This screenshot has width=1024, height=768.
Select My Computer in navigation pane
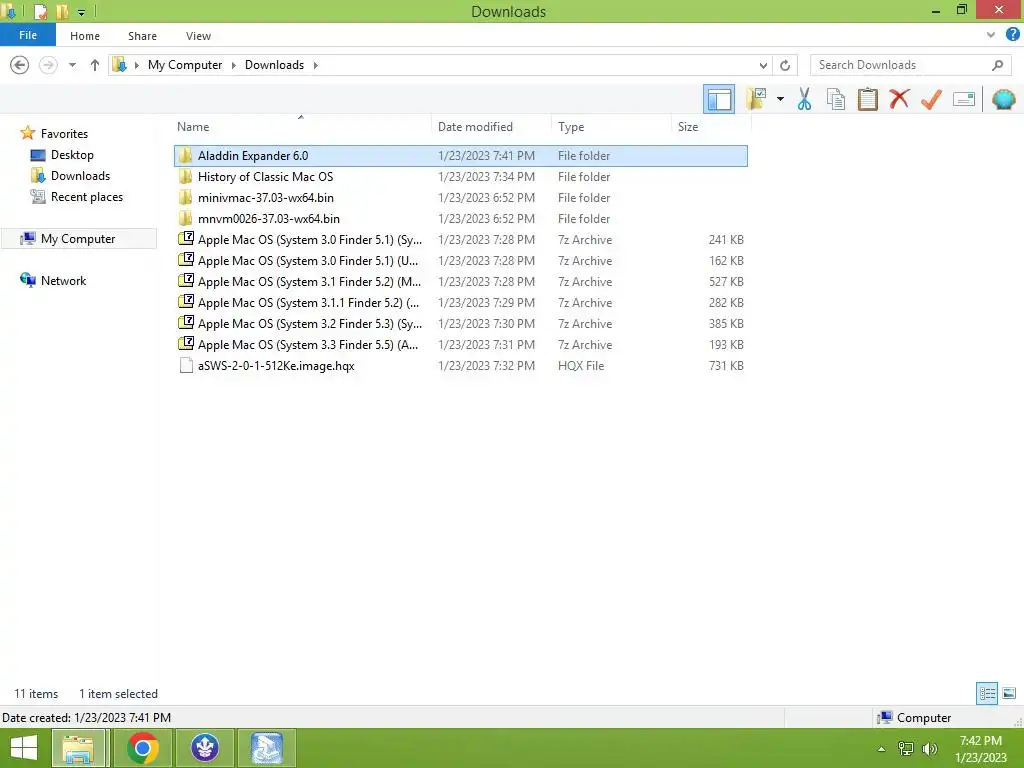[78, 238]
